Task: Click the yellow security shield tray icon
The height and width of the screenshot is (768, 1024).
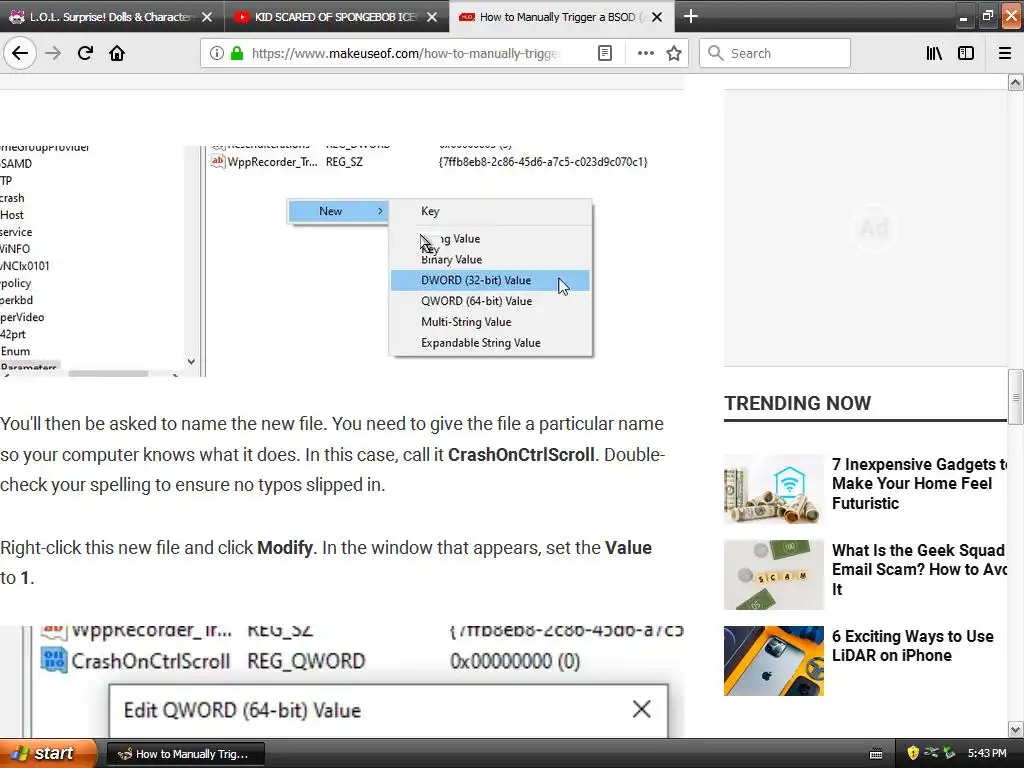Action: (x=913, y=754)
